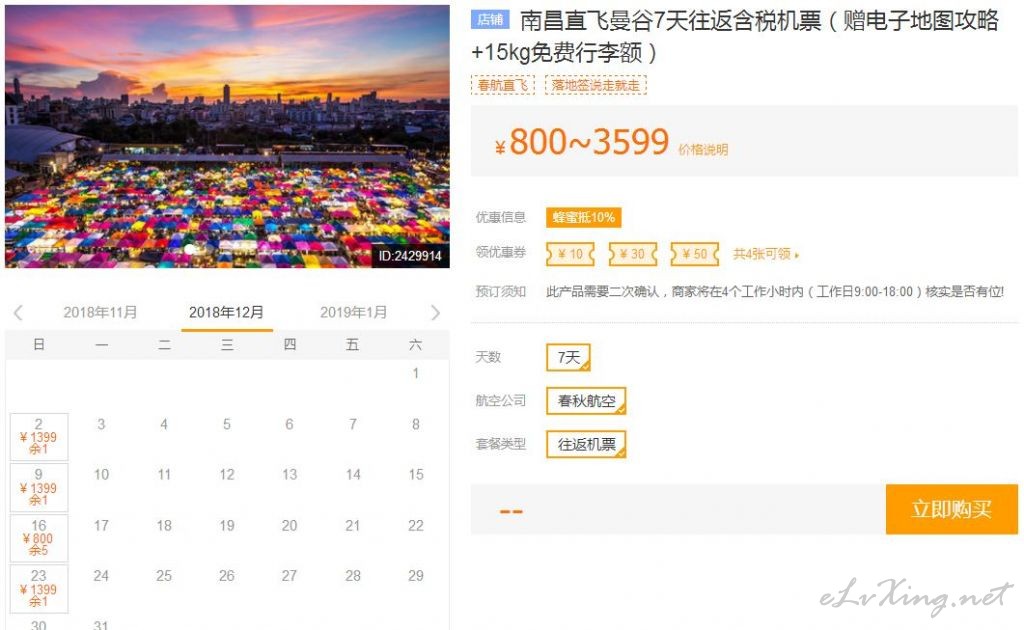The width and height of the screenshot is (1024, 630).
Task: Click the Bangkok night market product photo
Action: [x=227, y=136]
